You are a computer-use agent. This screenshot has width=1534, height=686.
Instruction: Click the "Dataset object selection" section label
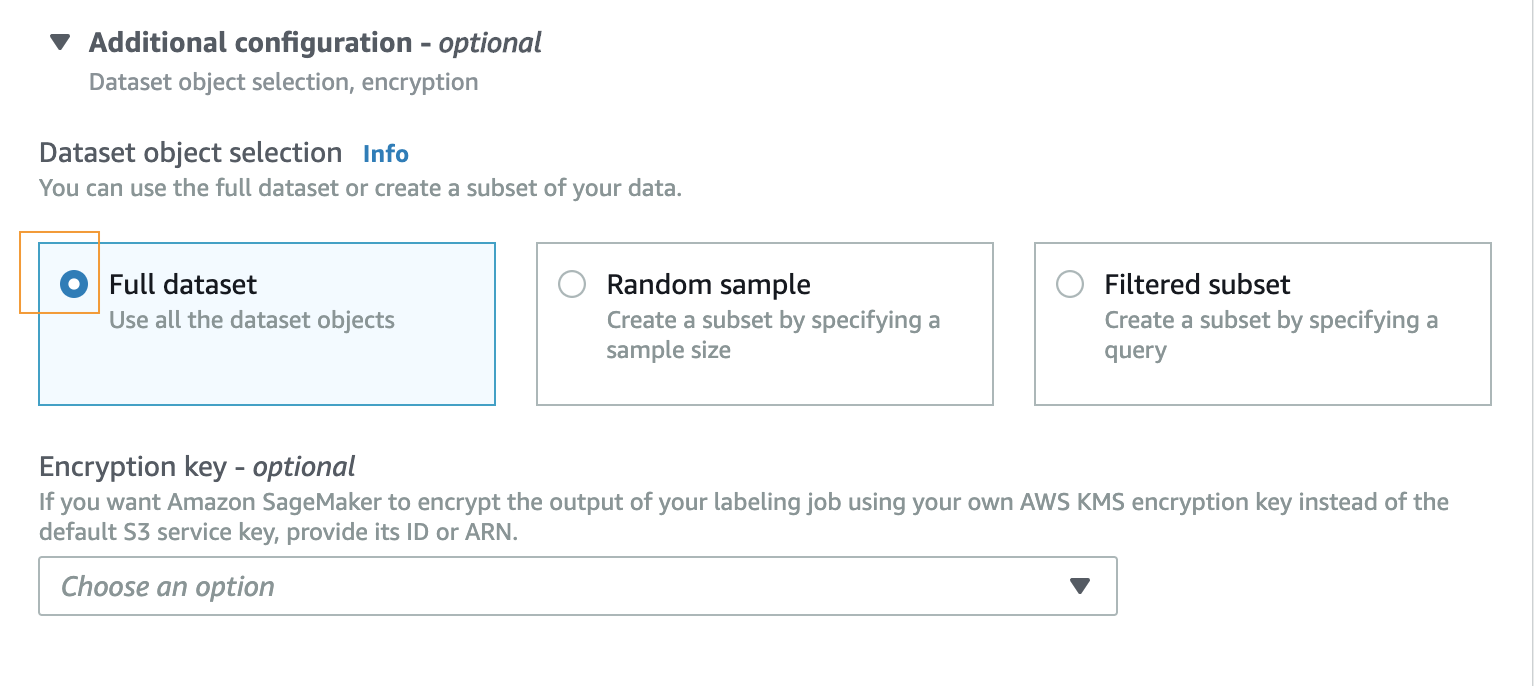pyautogui.click(x=191, y=153)
